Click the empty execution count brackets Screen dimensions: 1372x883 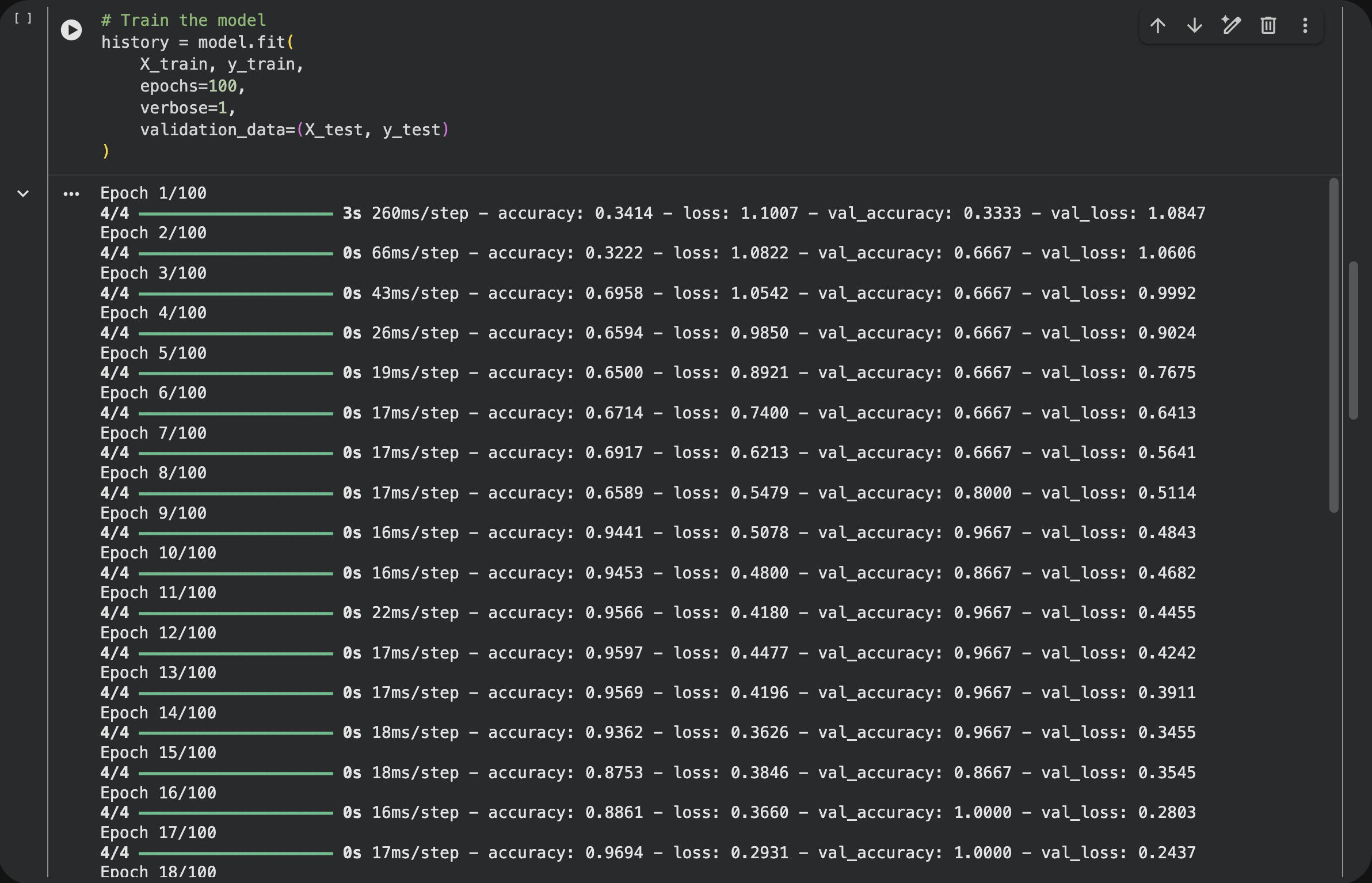23,18
